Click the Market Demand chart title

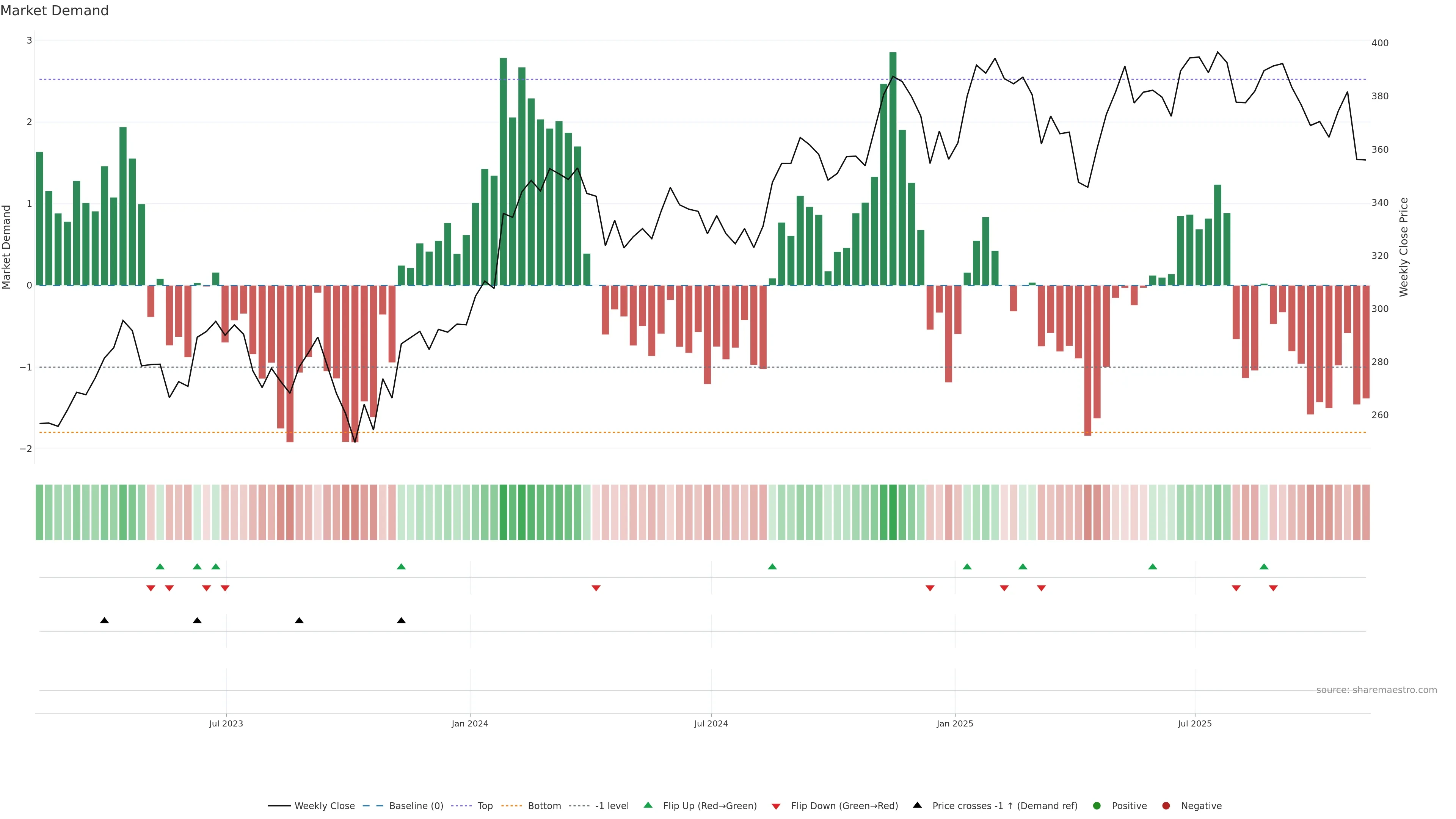click(54, 10)
